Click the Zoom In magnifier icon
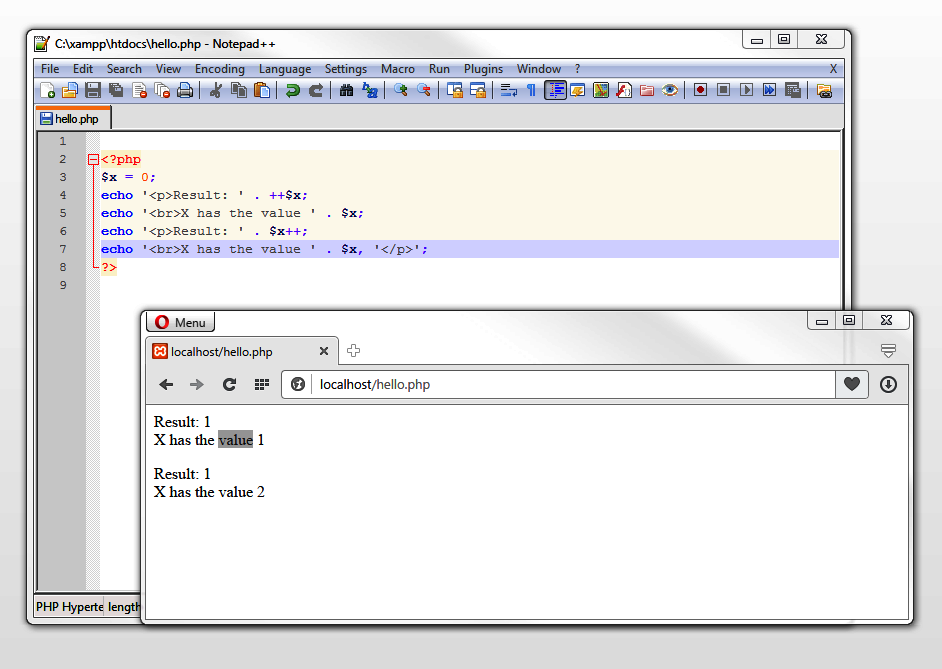 pyautogui.click(x=400, y=90)
